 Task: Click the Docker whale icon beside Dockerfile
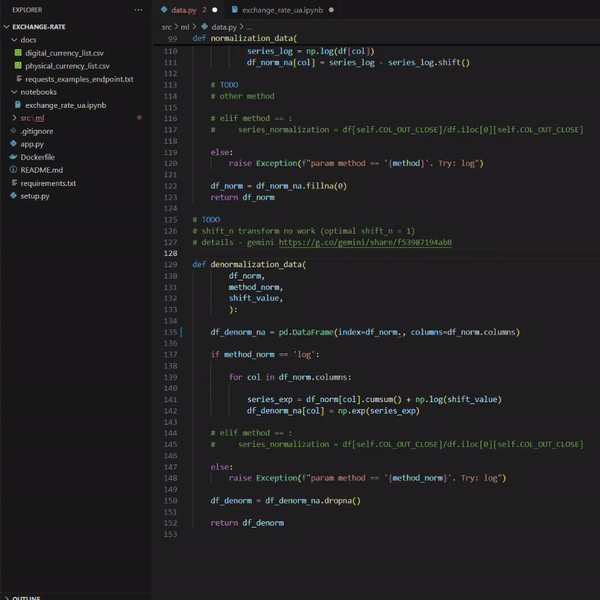(x=13, y=157)
